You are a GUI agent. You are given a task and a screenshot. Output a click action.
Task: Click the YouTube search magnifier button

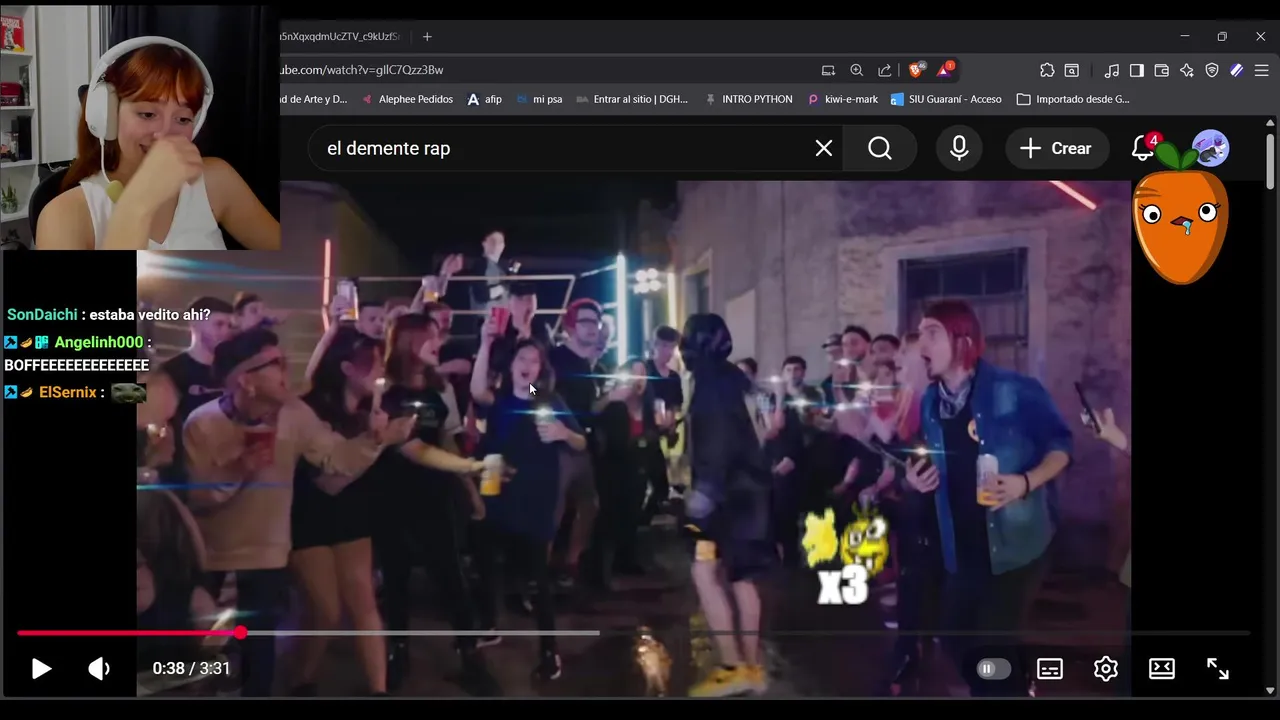880,148
